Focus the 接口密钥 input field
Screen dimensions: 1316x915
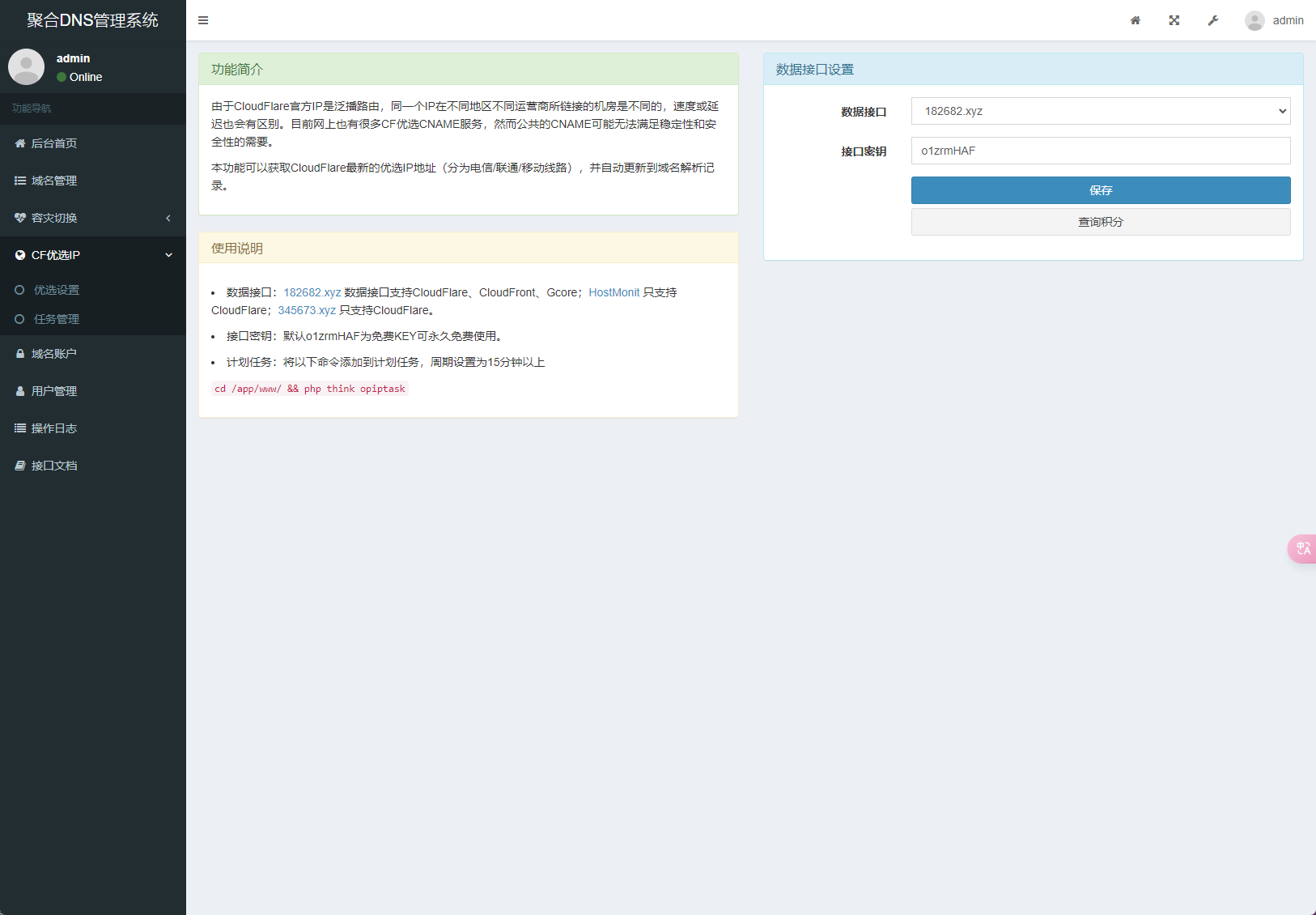point(1101,151)
